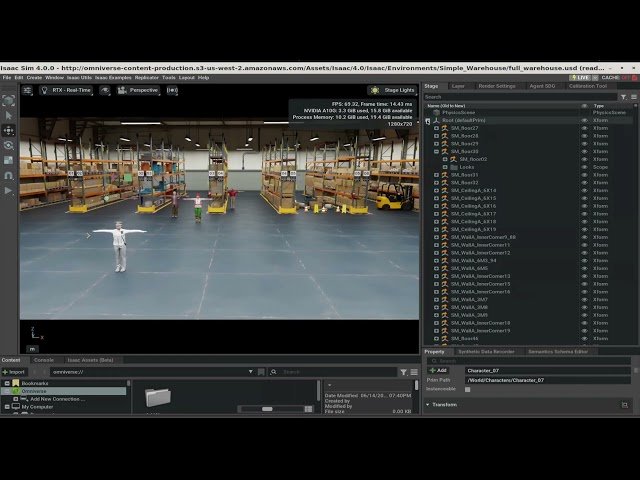Select the SM_floor29 Xform prim icon
This screenshot has width=640, height=480.
click(444, 144)
